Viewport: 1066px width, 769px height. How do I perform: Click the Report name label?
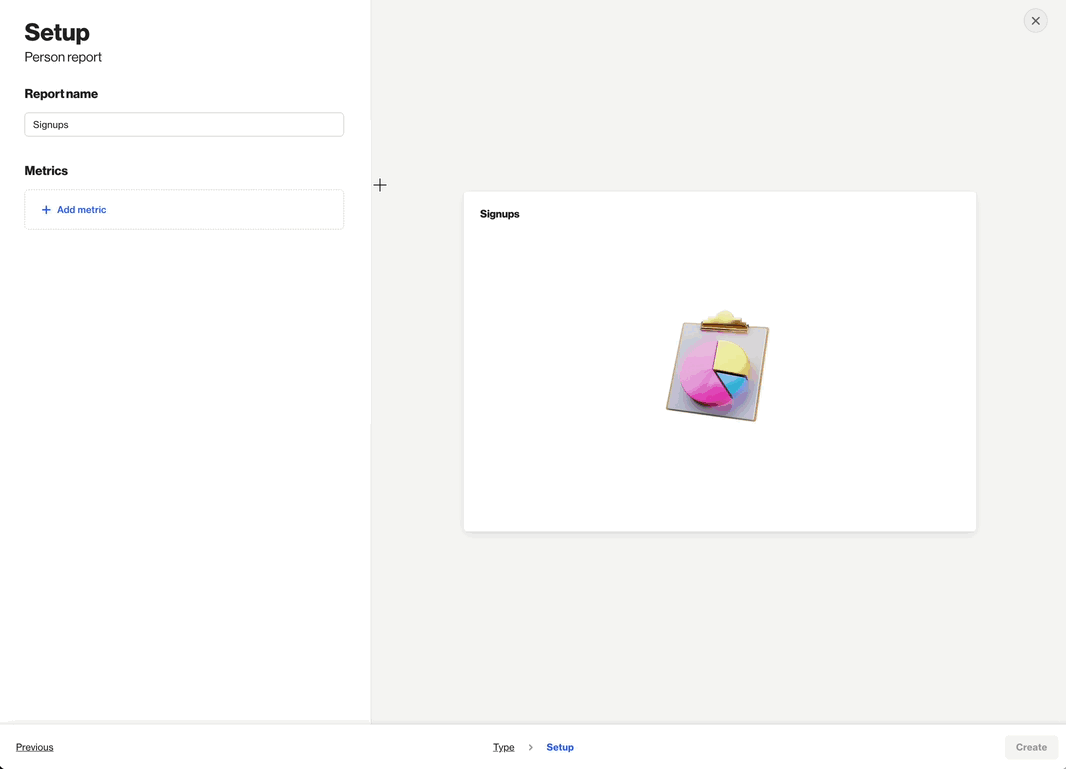click(x=61, y=94)
